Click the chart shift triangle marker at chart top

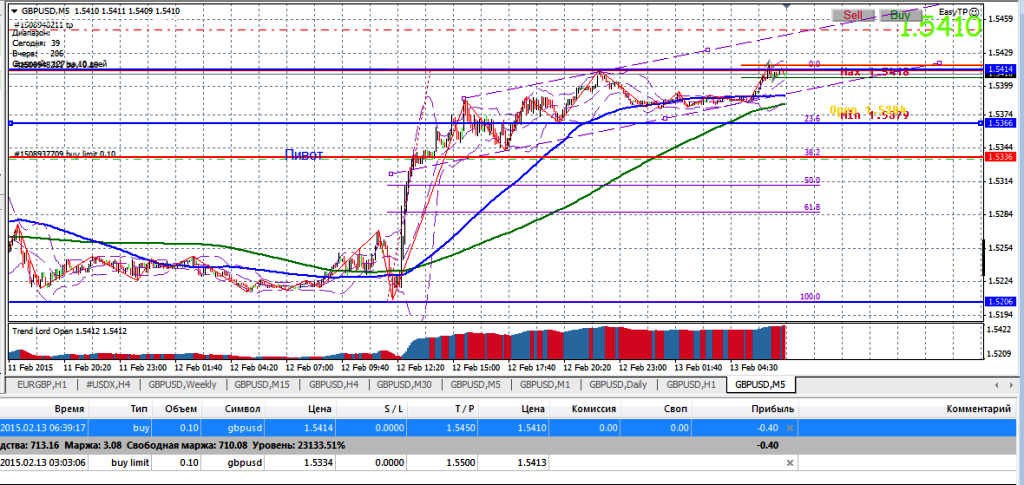pos(790,7)
